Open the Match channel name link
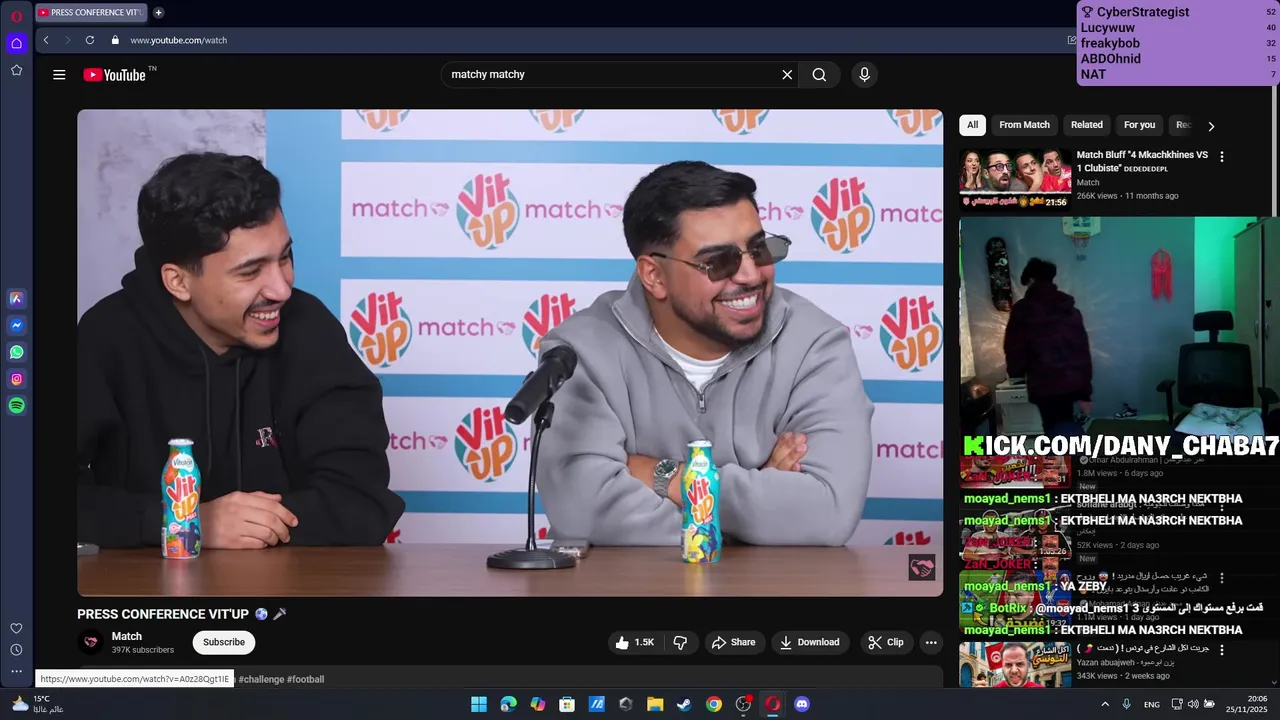The height and width of the screenshot is (720, 1280). pos(127,636)
